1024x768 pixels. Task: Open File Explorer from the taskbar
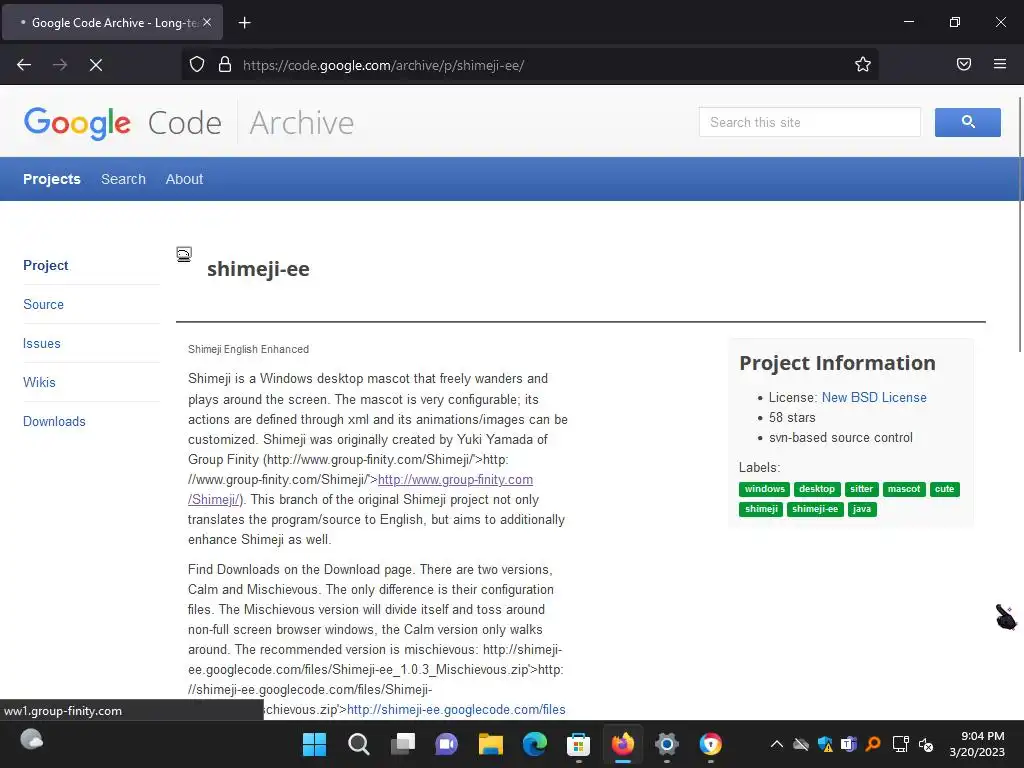pyautogui.click(x=490, y=744)
